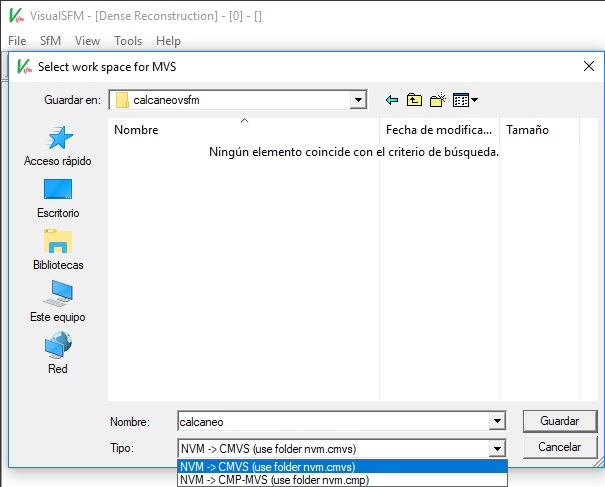
Task: Collapse the Tipo file type dropdown
Action: (x=495, y=448)
